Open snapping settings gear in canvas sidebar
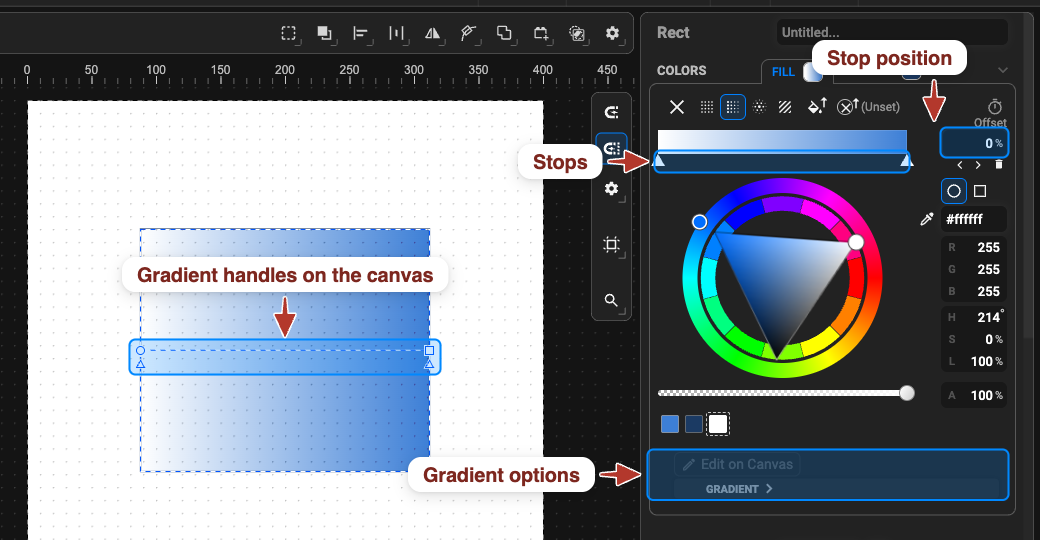This screenshot has width=1040, height=540. tap(612, 189)
